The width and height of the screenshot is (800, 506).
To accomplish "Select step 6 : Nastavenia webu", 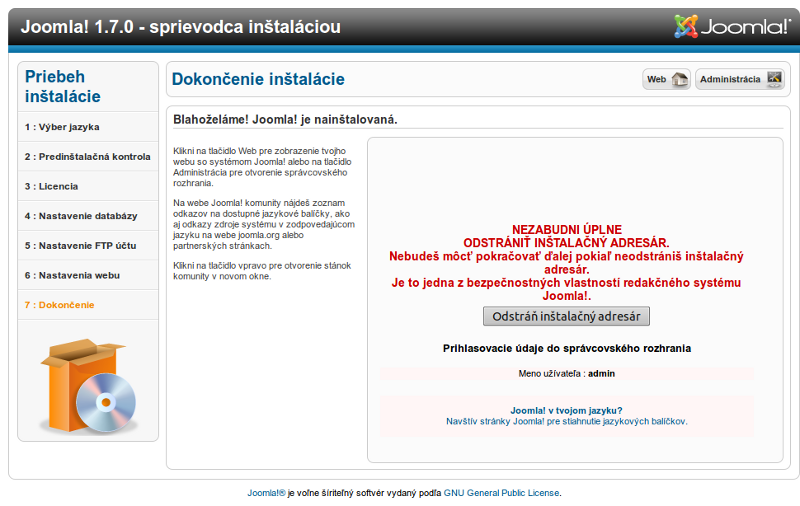I will click(88, 275).
